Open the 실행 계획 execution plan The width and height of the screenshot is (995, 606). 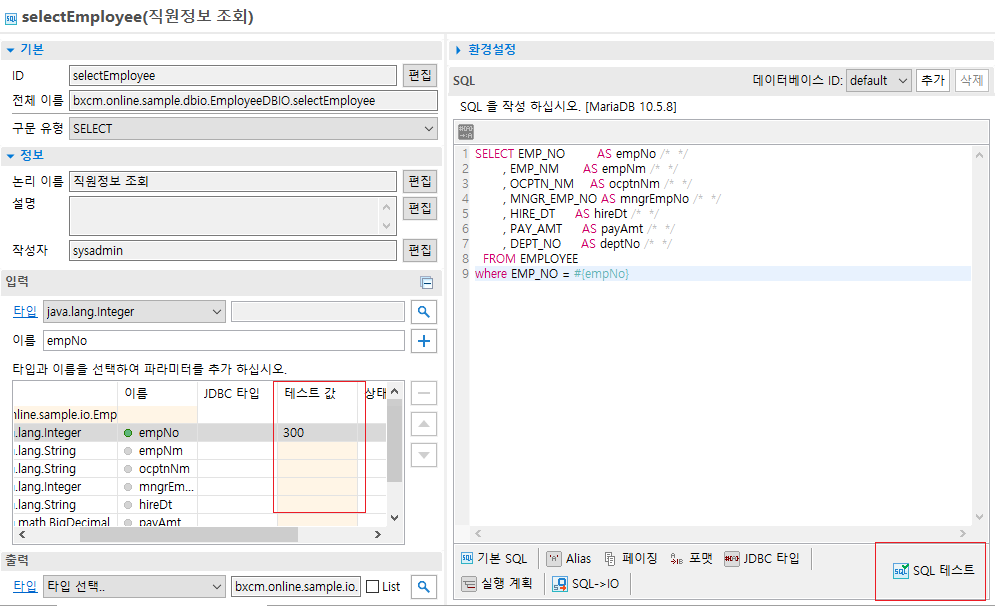coord(499,583)
